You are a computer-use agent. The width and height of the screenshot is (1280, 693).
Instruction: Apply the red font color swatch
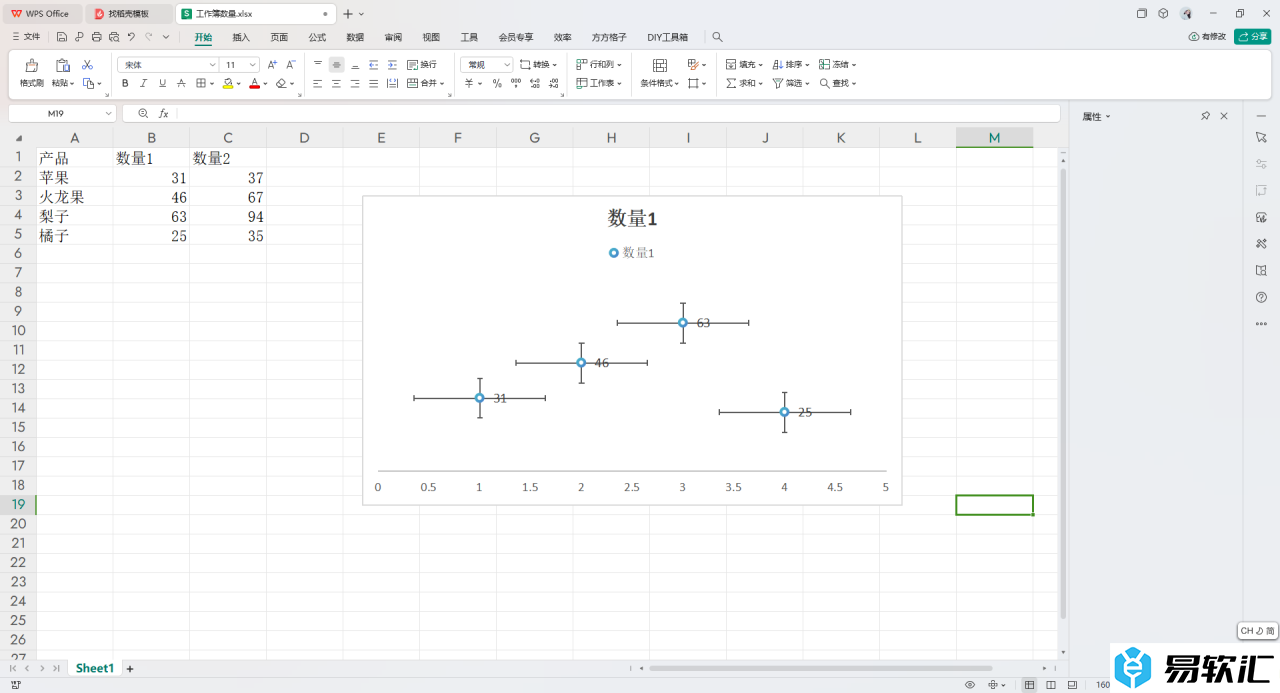(x=254, y=84)
